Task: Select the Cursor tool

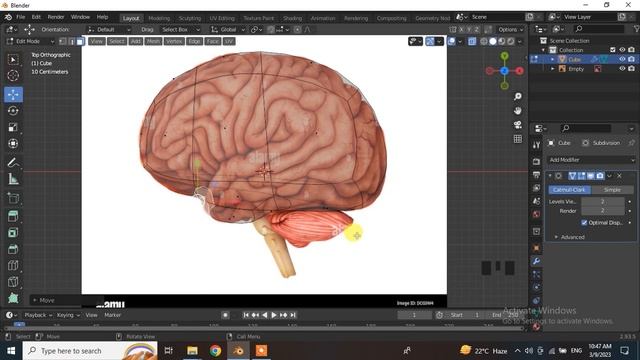Action: click(x=13, y=76)
